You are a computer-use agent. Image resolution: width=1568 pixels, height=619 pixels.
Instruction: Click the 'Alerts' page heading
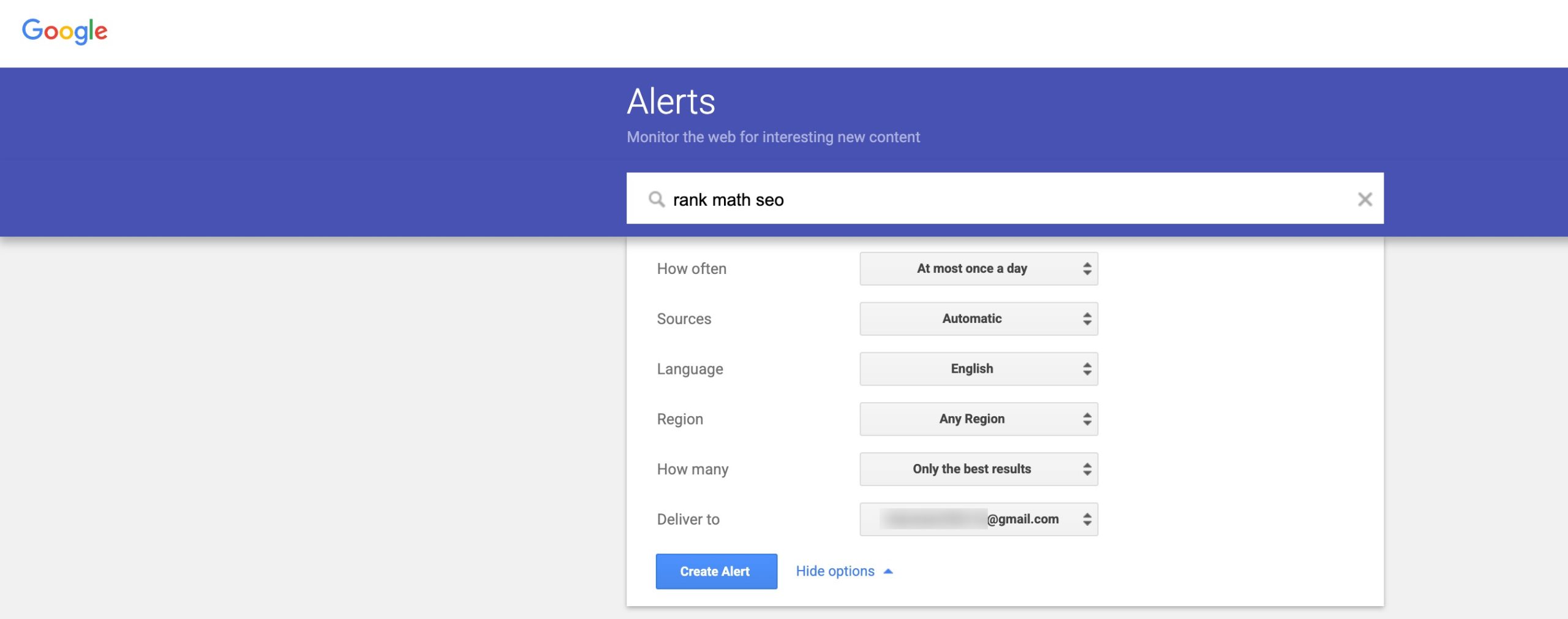click(x=671, y=102)
